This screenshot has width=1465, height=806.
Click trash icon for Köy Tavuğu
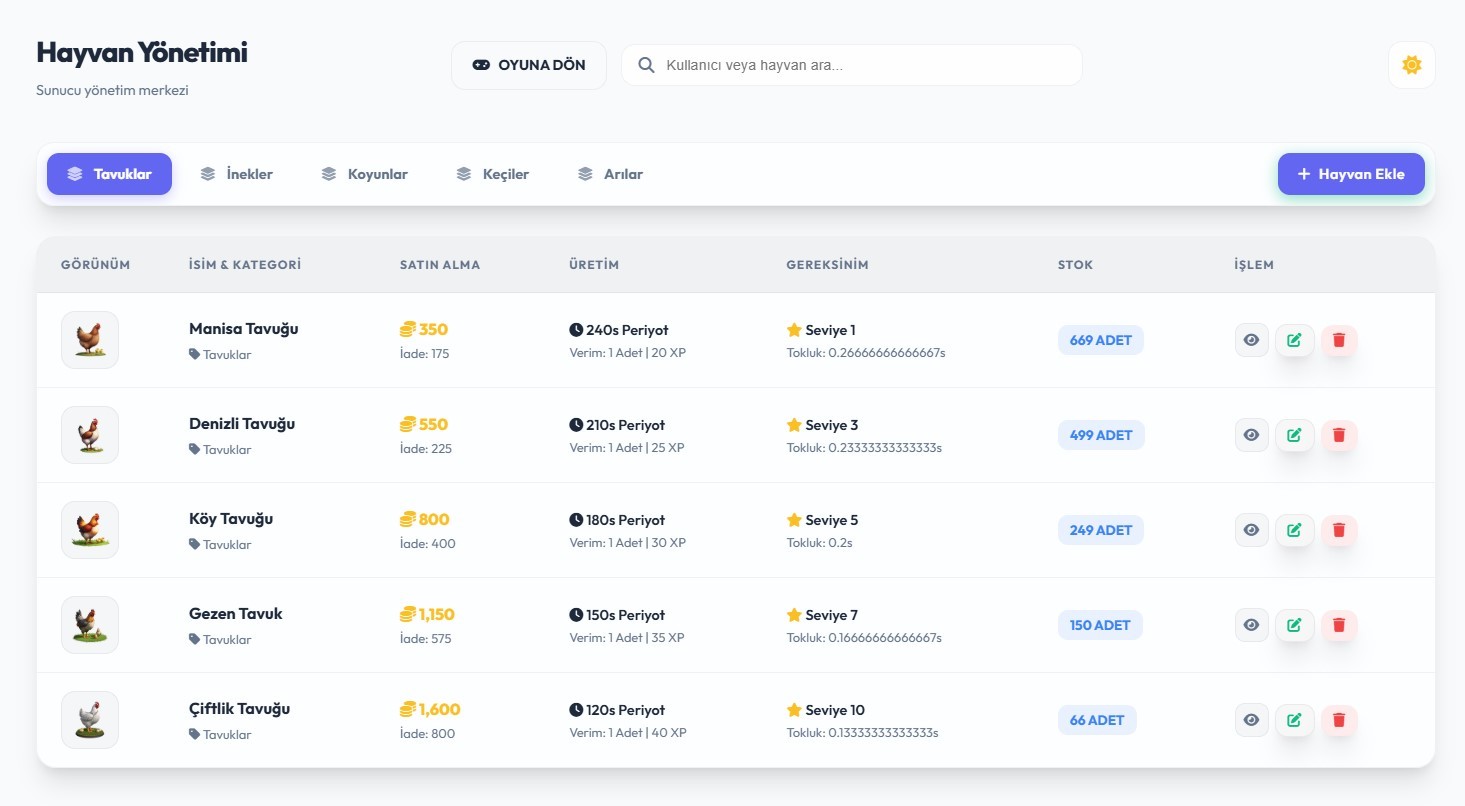pos(1339,530)
